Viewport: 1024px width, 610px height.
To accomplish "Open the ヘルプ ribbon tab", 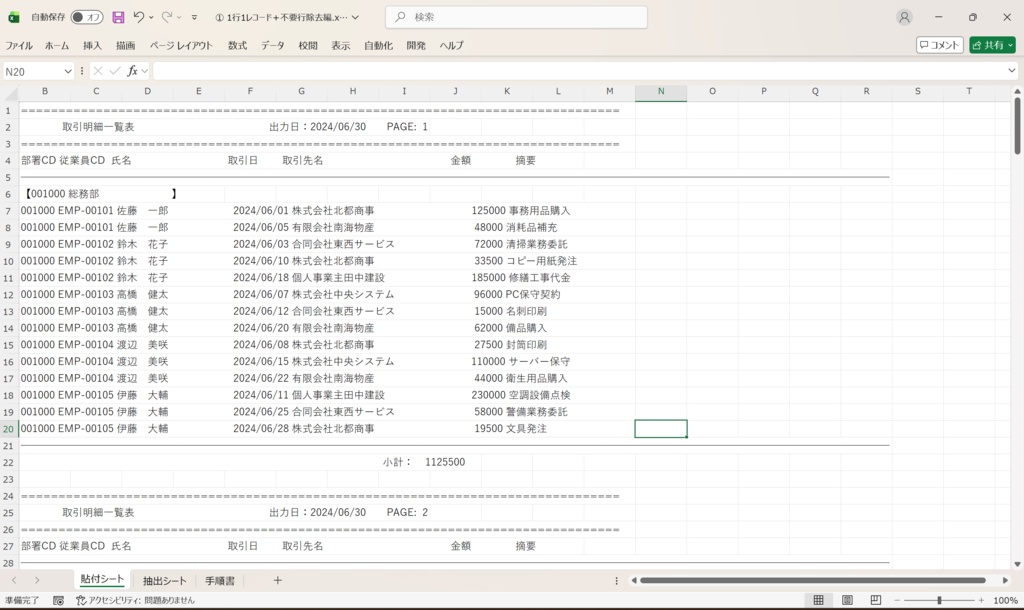I will click(451, 46).
